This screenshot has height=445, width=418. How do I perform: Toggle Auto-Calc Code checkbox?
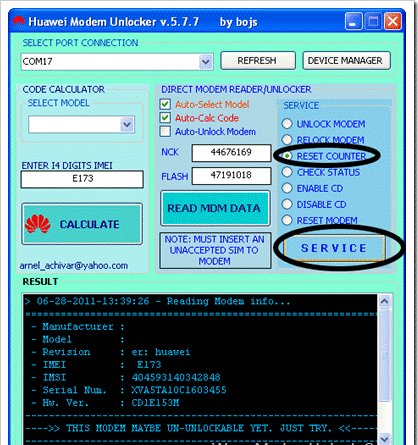tap(165, 118)
